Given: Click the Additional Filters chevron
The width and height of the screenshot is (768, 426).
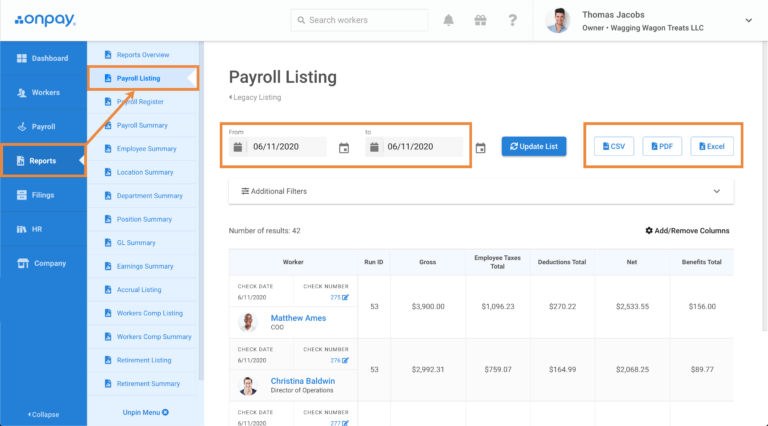Looking at the screenshot, I should [717, 191].
